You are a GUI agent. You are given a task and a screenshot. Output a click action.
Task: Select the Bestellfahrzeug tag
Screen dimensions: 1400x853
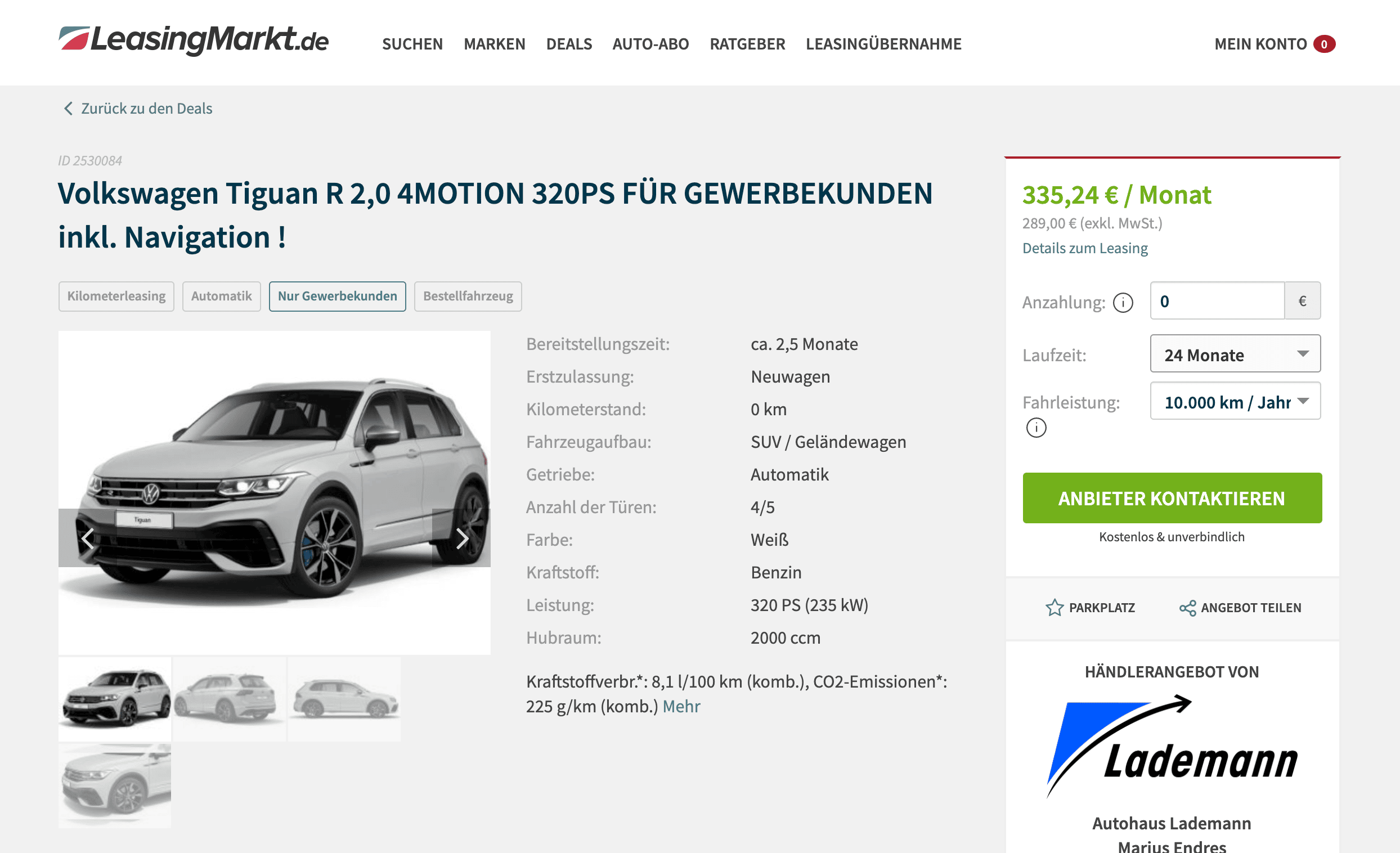coord(468,296)
